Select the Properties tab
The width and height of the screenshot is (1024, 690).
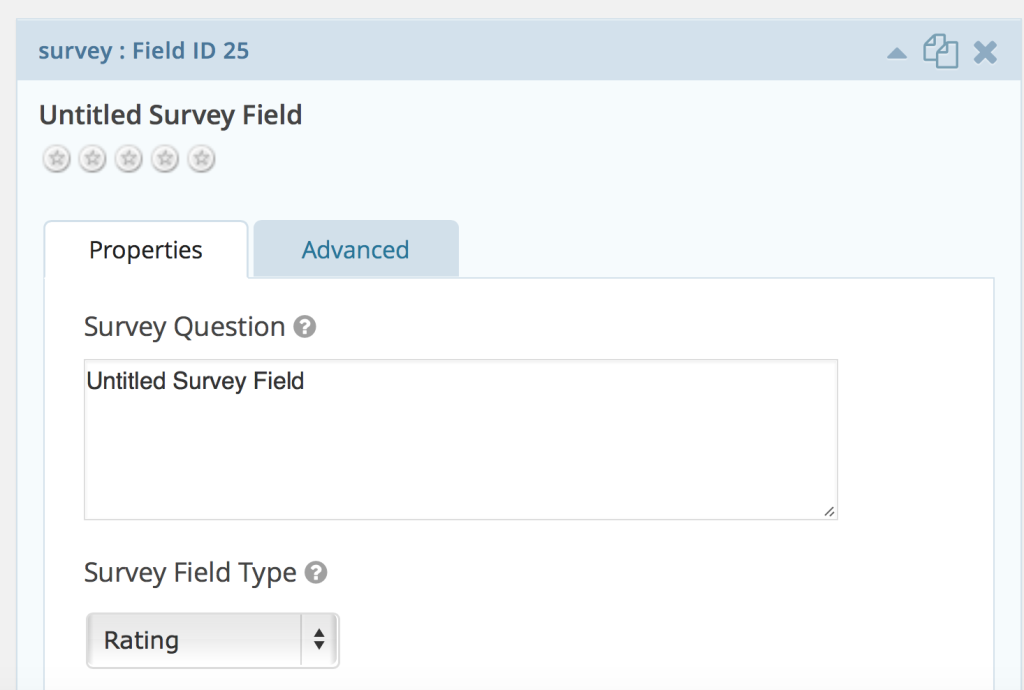[145, 249]
